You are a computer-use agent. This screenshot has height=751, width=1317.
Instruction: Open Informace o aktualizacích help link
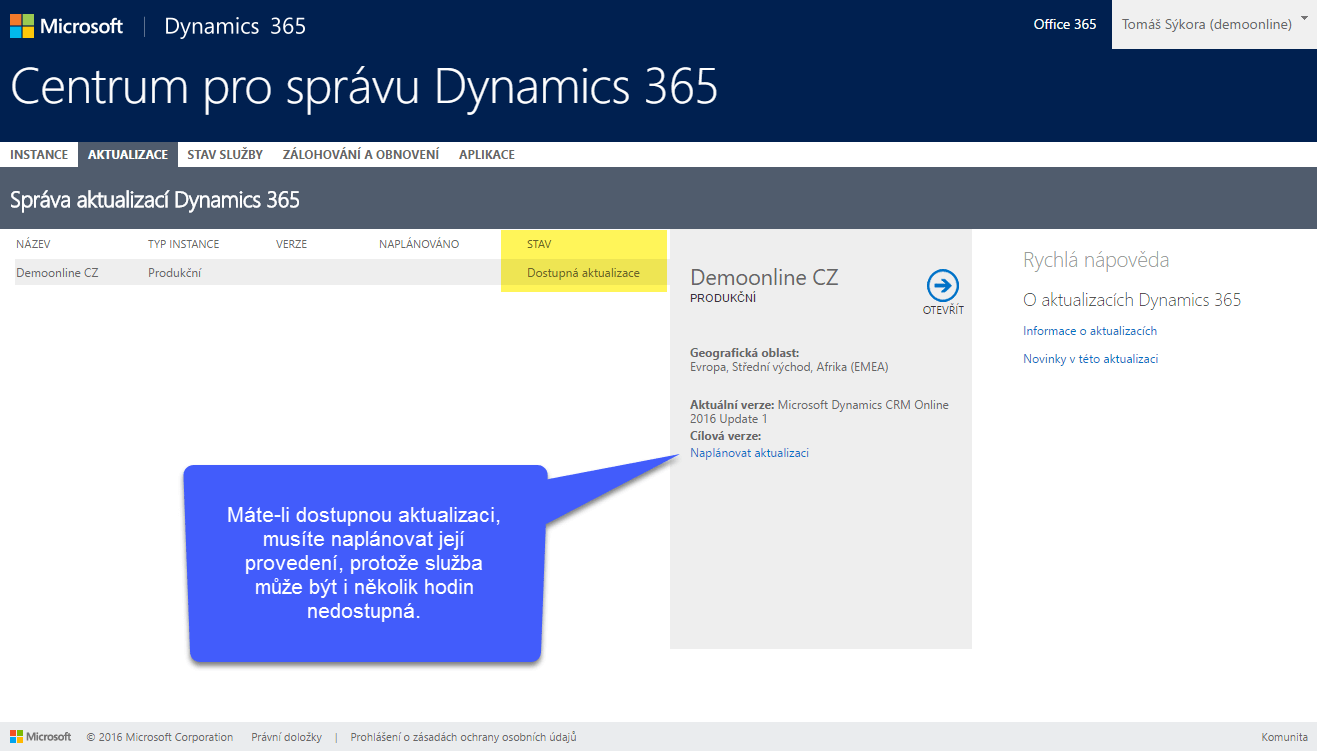point(1090,331)
